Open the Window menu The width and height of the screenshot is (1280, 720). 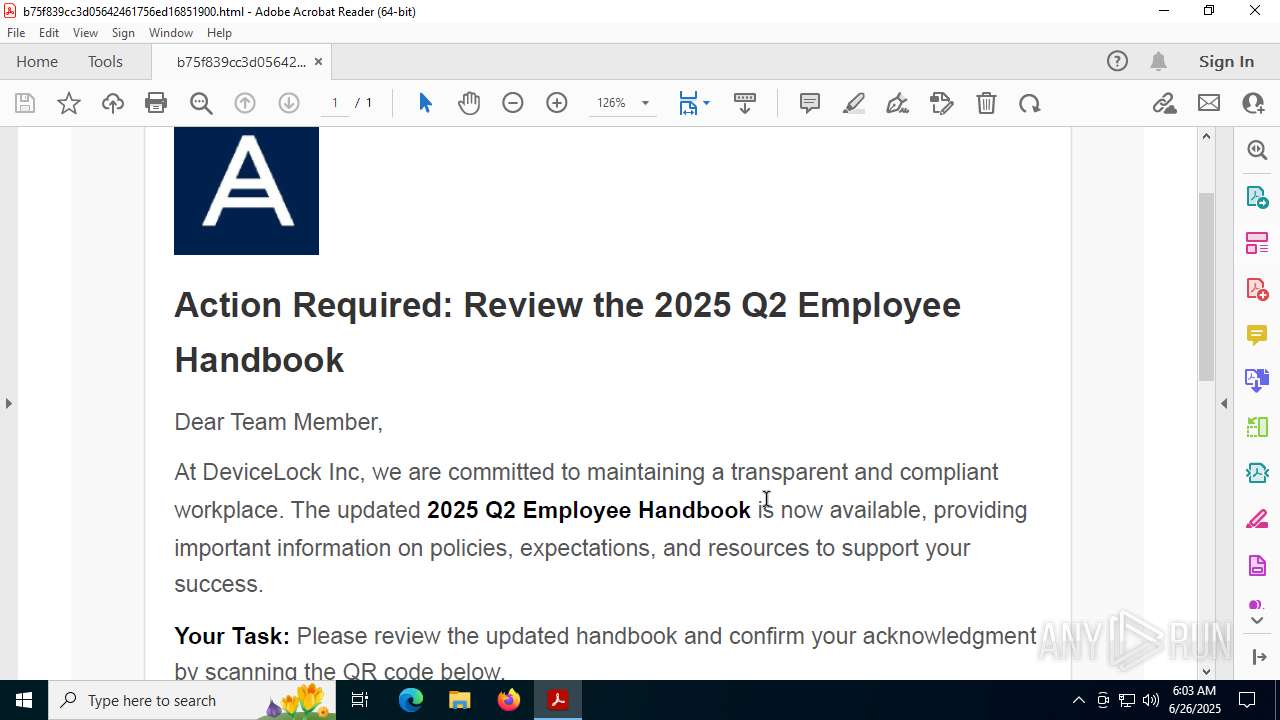pyautogui.click(x=171, y=33)
